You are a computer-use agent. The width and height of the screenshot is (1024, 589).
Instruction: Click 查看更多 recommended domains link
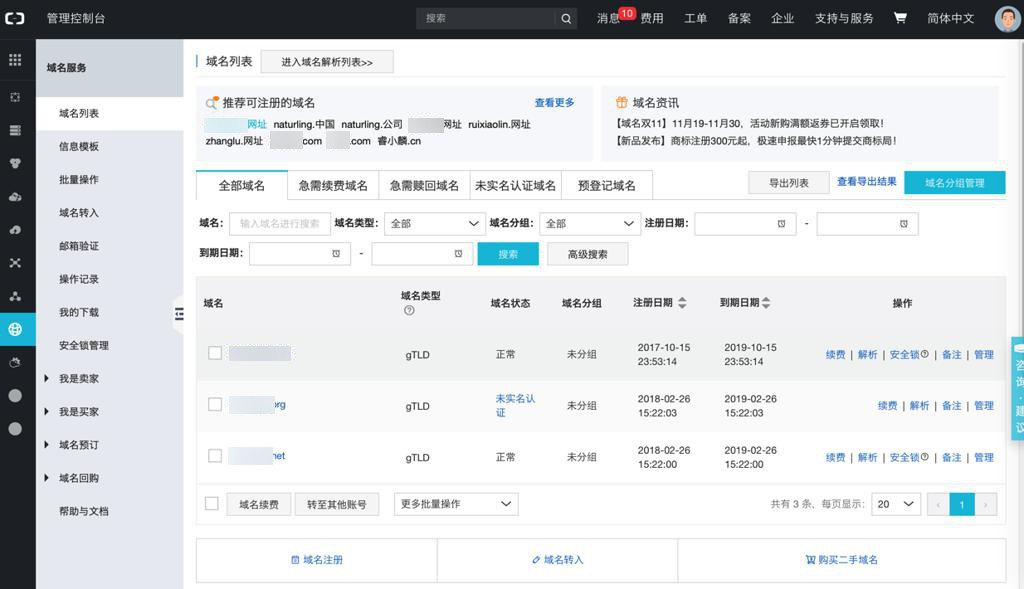(554, 103)
